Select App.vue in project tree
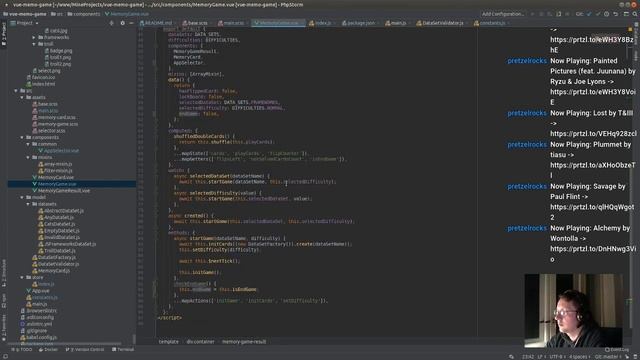 (38, 291)
